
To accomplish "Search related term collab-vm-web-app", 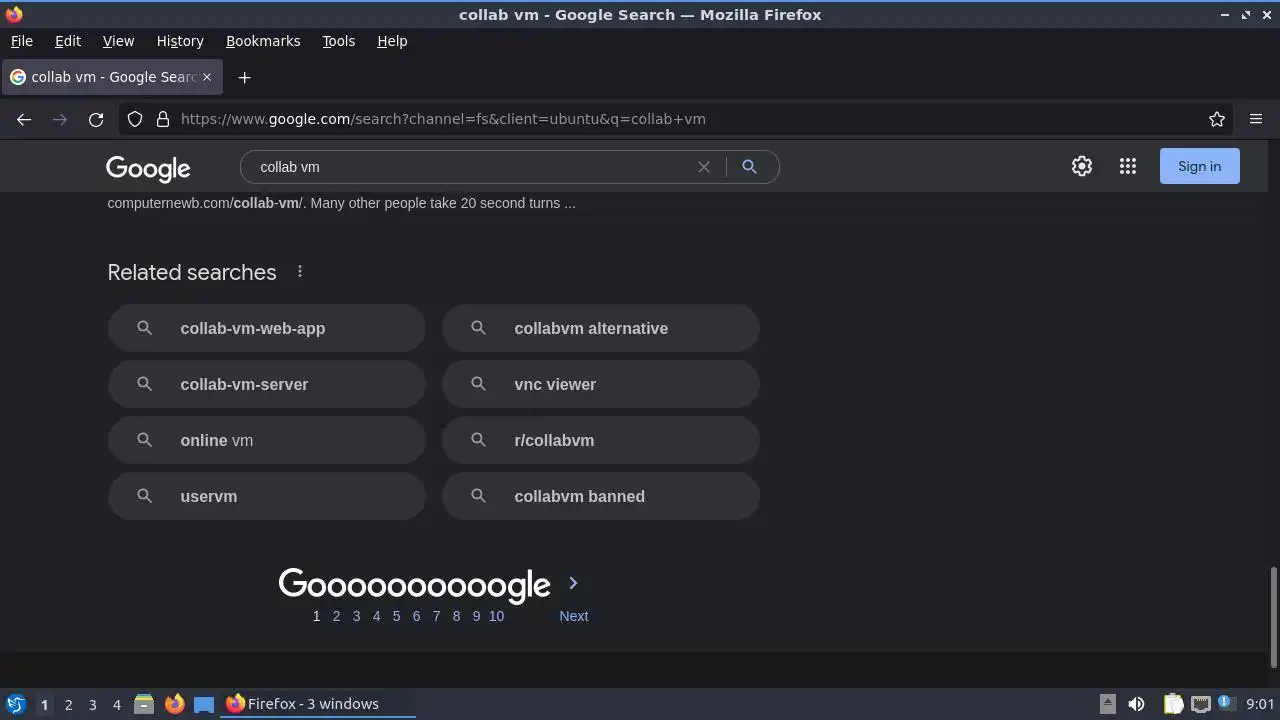I will click(x=267, y=328).
